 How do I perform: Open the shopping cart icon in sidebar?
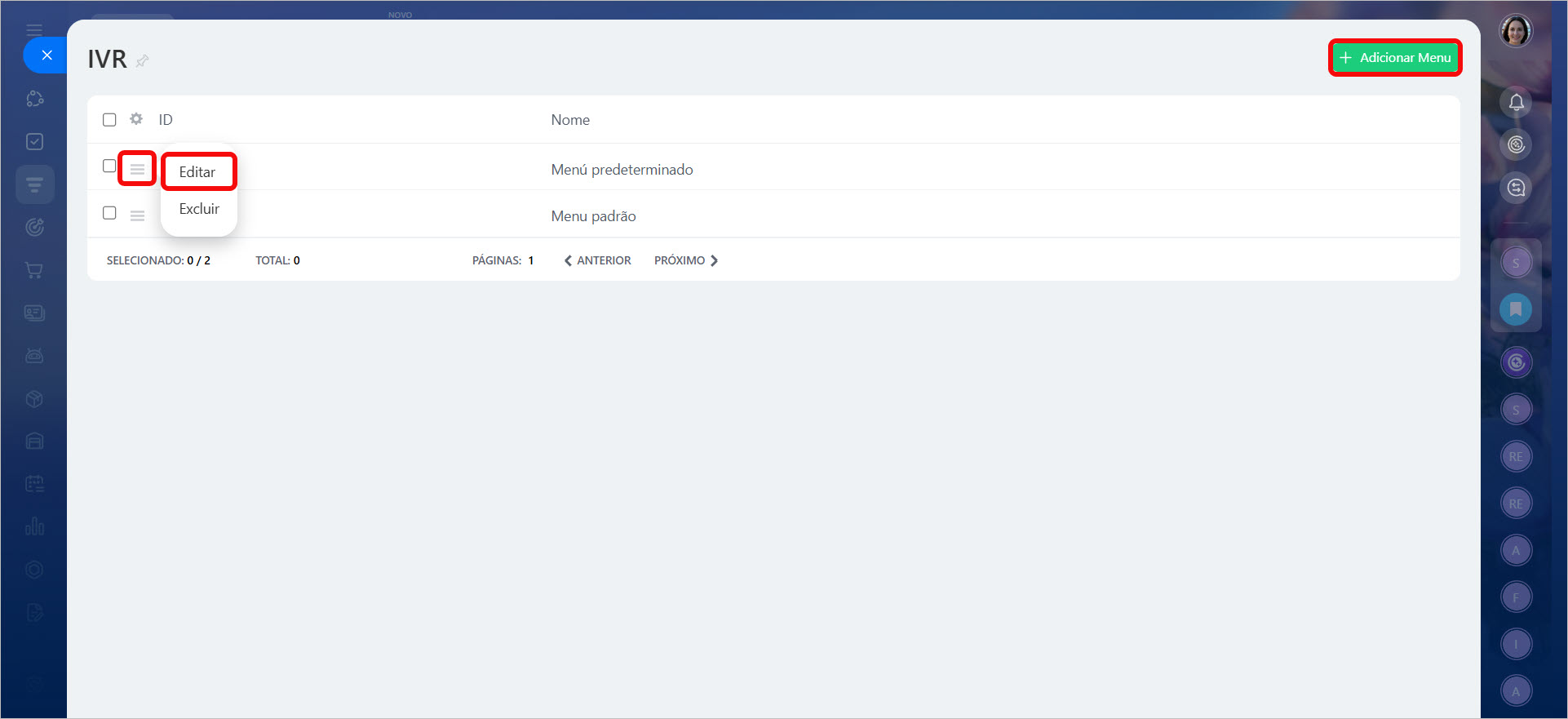34,270
